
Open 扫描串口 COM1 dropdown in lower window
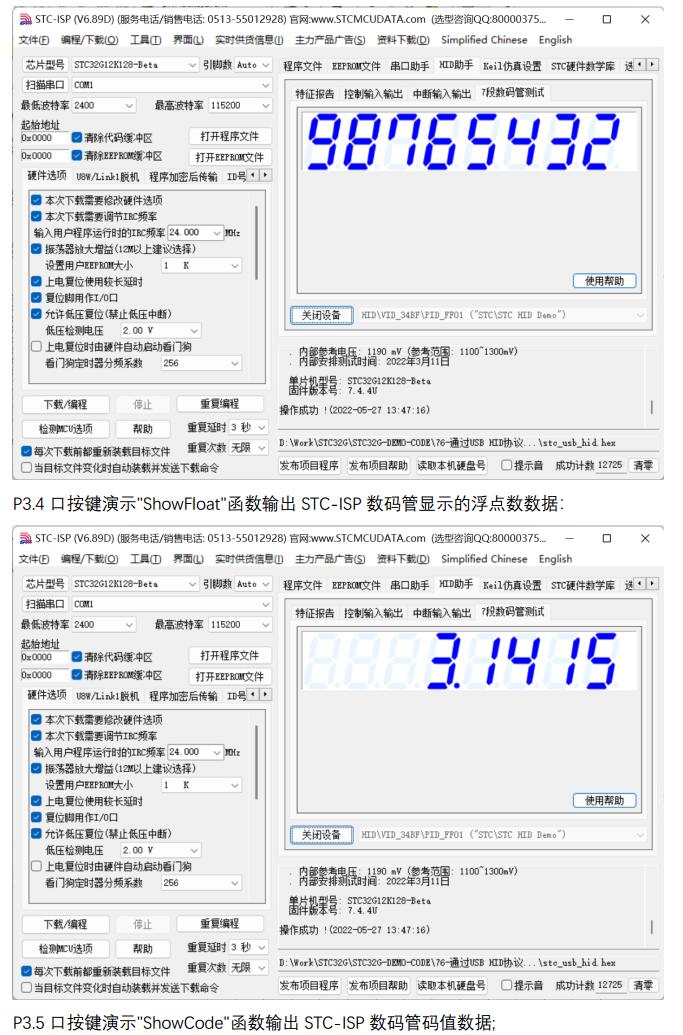[171, 604]
